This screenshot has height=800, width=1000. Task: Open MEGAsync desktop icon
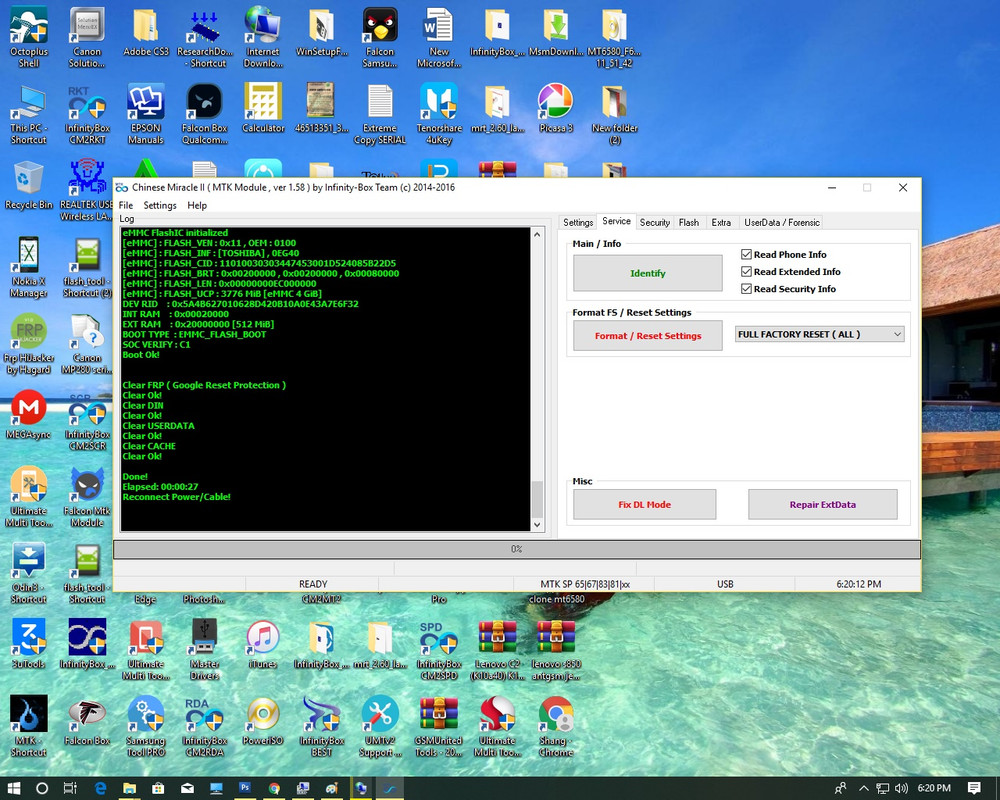pos(29,415)
